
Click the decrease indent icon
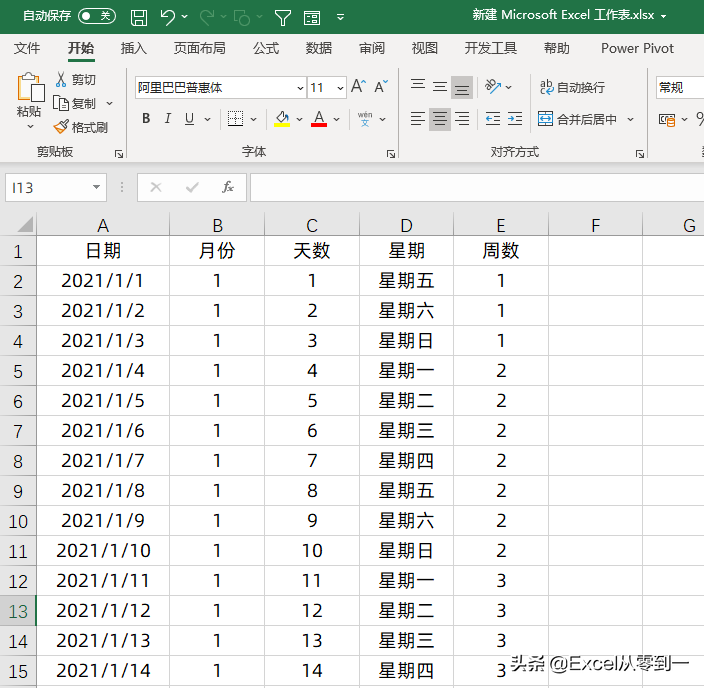click(493, 119)
